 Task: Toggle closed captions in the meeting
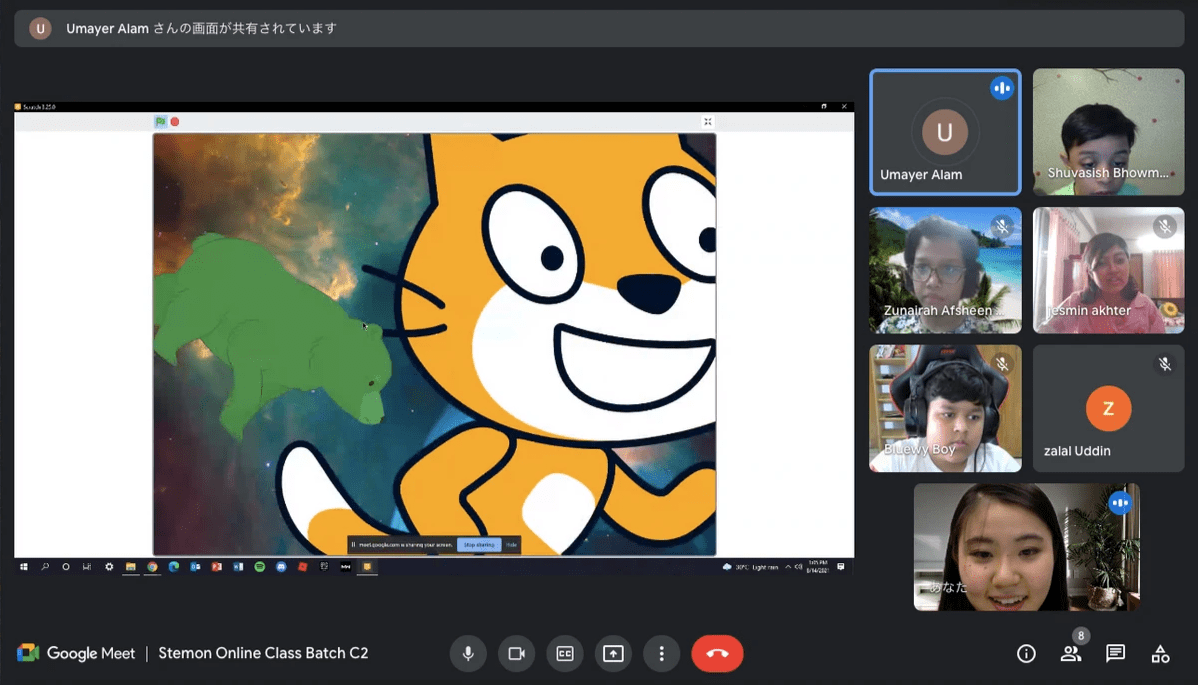565,654
